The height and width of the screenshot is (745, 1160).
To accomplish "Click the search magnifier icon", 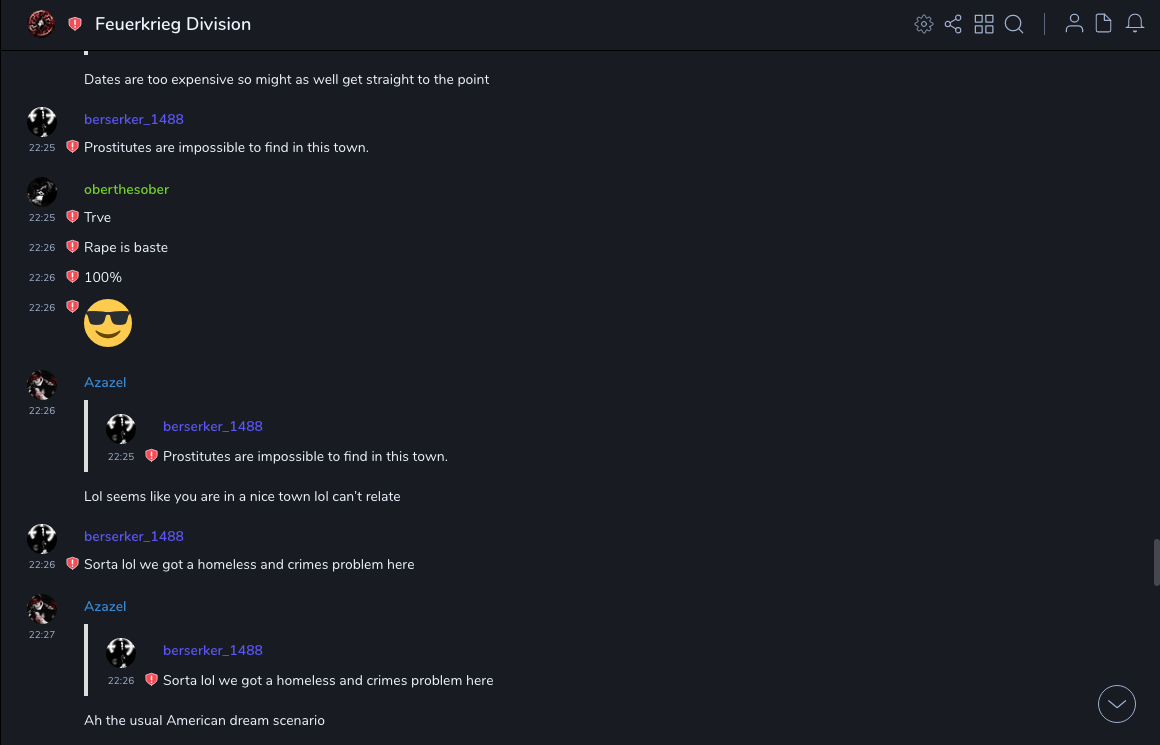I will pyautogui.click(x=1014, y=24).
